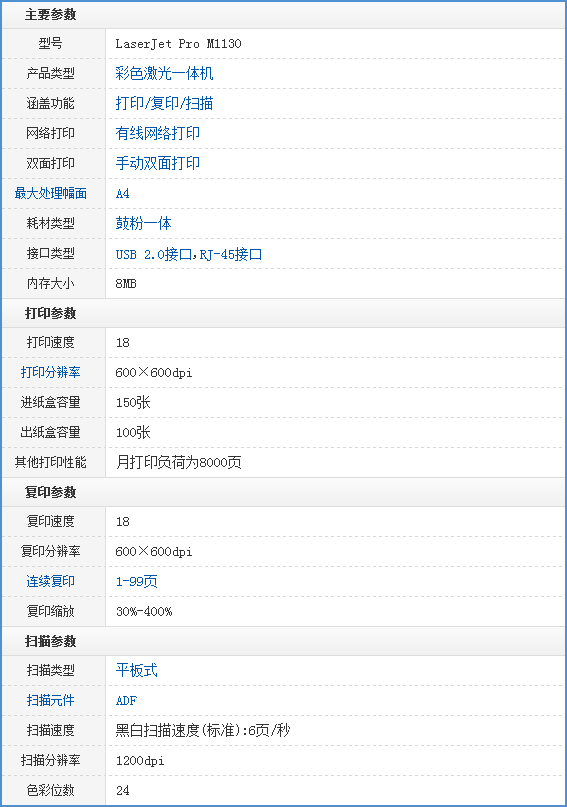Follow the 鼓粉一体 consumable link
Image resolution: width=567 pixels, height=807 pixels.
coord(144,223)
